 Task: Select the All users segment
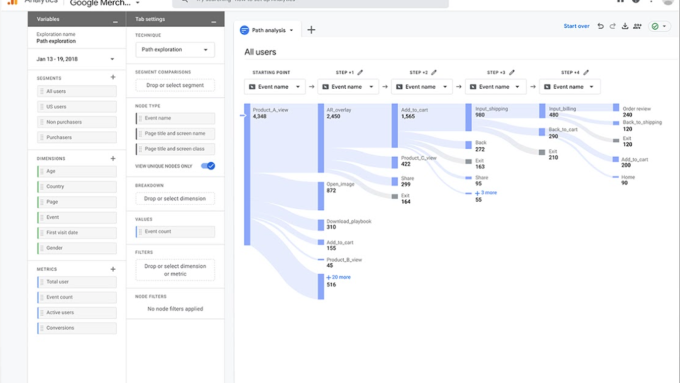click(77, 91)
